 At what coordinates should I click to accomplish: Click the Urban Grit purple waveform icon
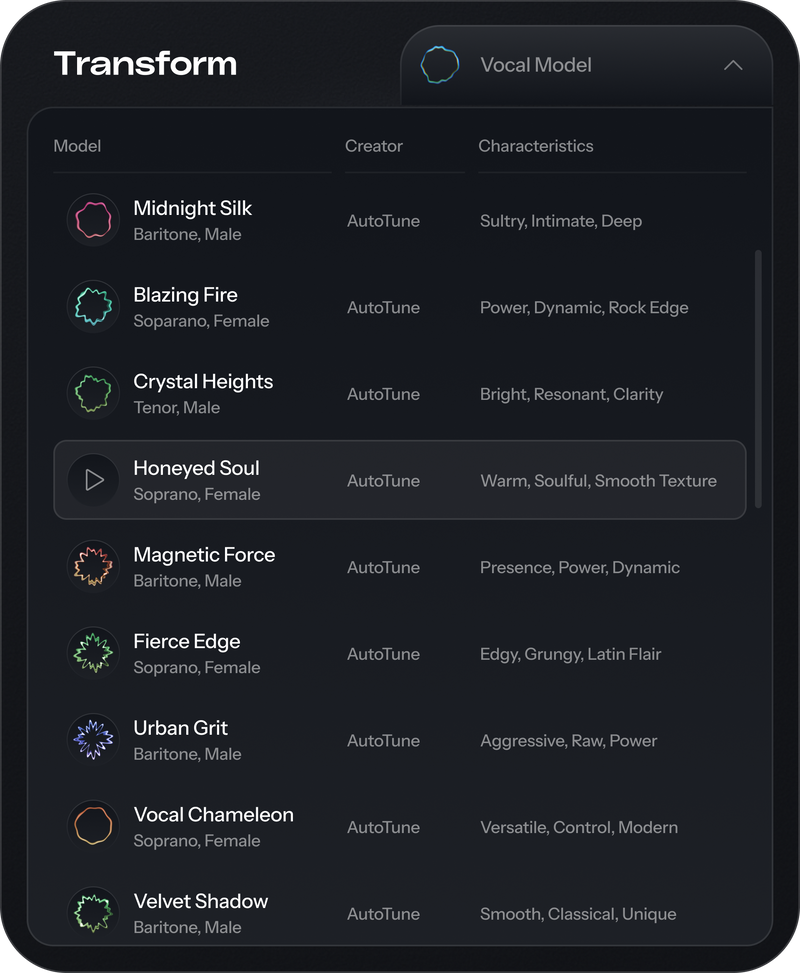(93, 740)
